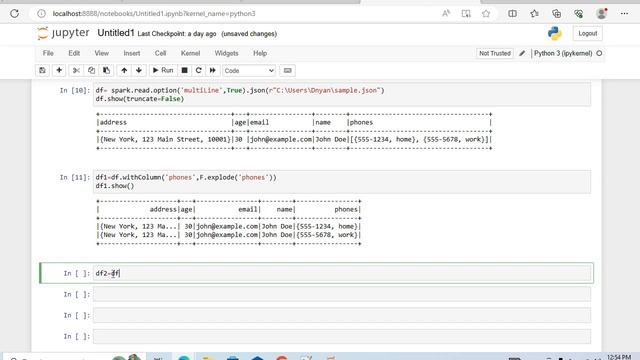
Task: Click the immersive reader icon
Action: point(466,13)
